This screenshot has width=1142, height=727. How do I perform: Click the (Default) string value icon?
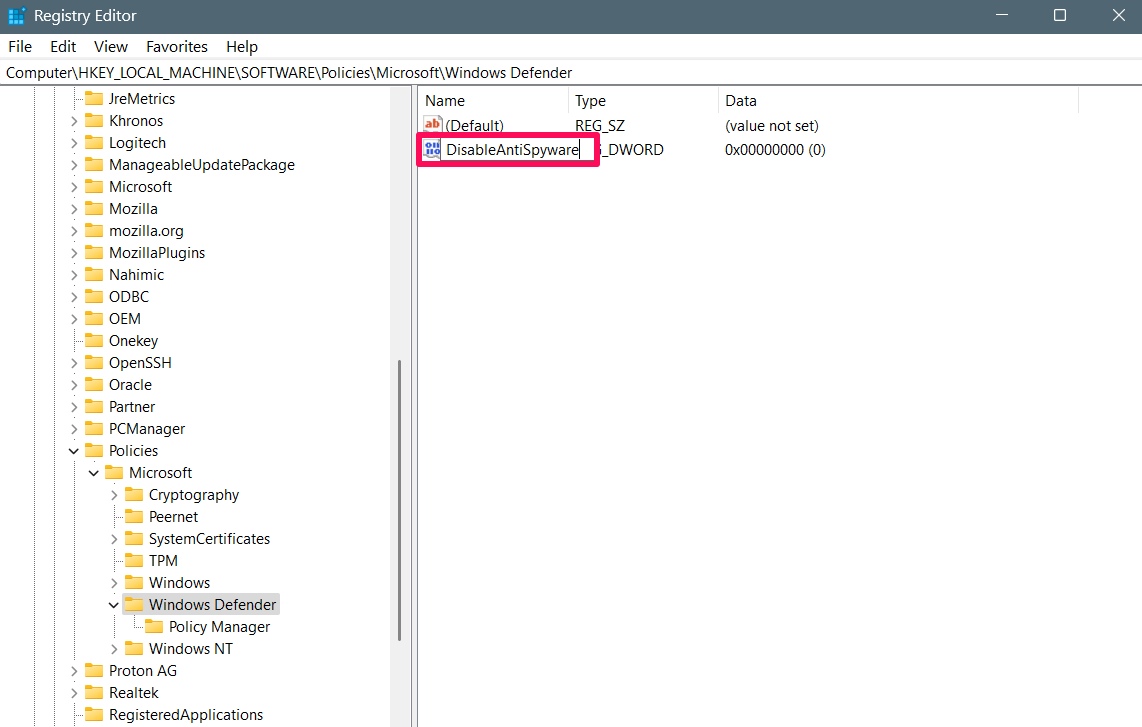pos(433,125)
